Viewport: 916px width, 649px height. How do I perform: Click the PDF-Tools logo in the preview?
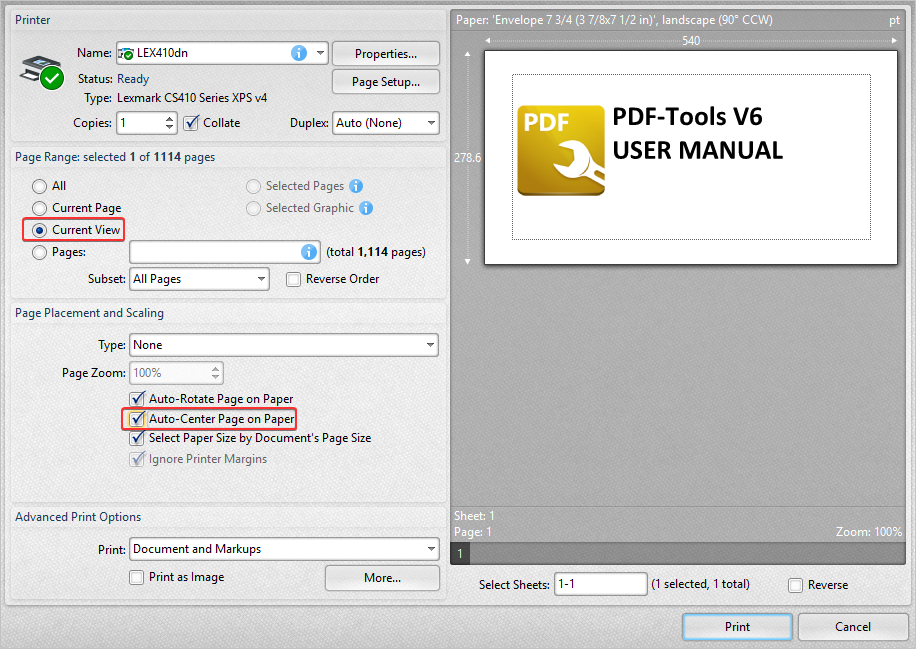[x=562, y=150]
